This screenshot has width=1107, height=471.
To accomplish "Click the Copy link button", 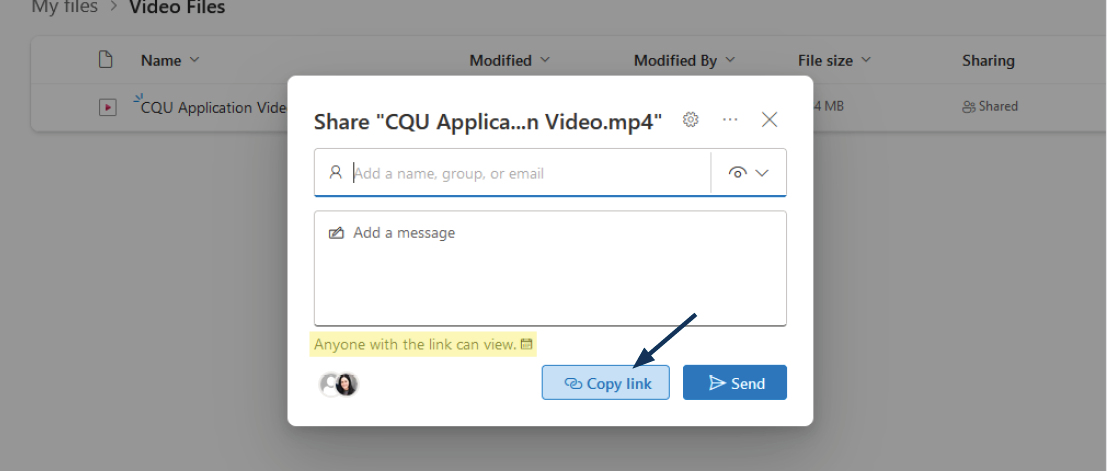I will (606, 383).
